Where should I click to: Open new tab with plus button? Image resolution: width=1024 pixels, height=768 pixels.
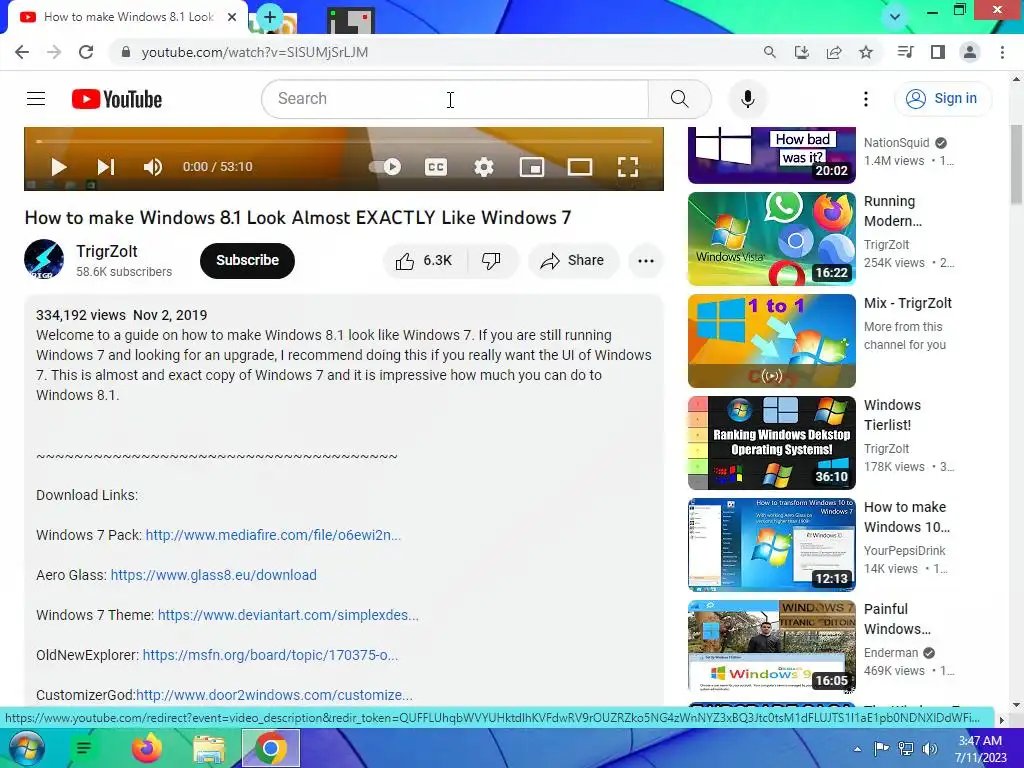(x=270, y=18)
